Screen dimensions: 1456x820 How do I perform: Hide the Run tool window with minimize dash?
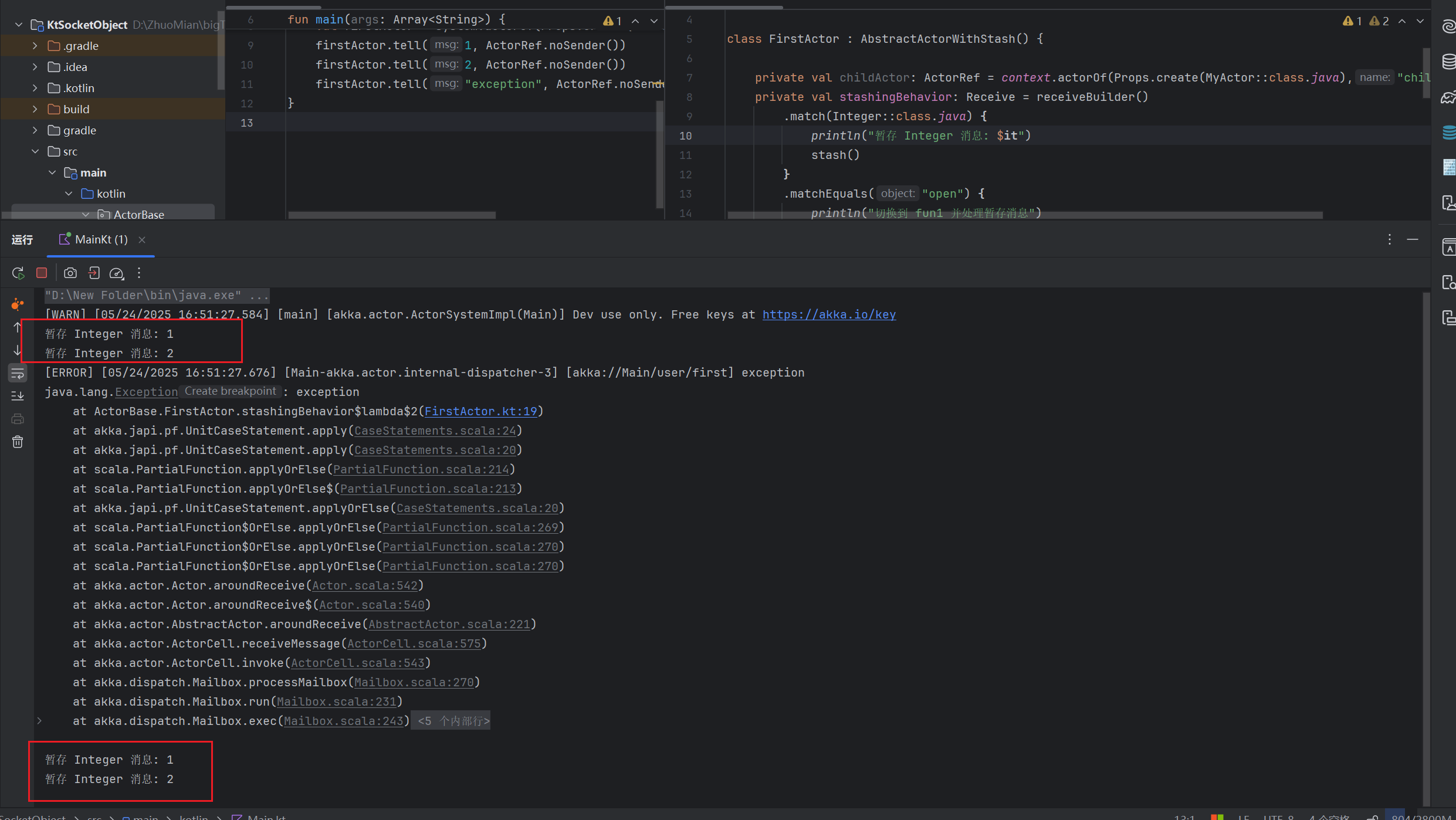point(1413,239)
